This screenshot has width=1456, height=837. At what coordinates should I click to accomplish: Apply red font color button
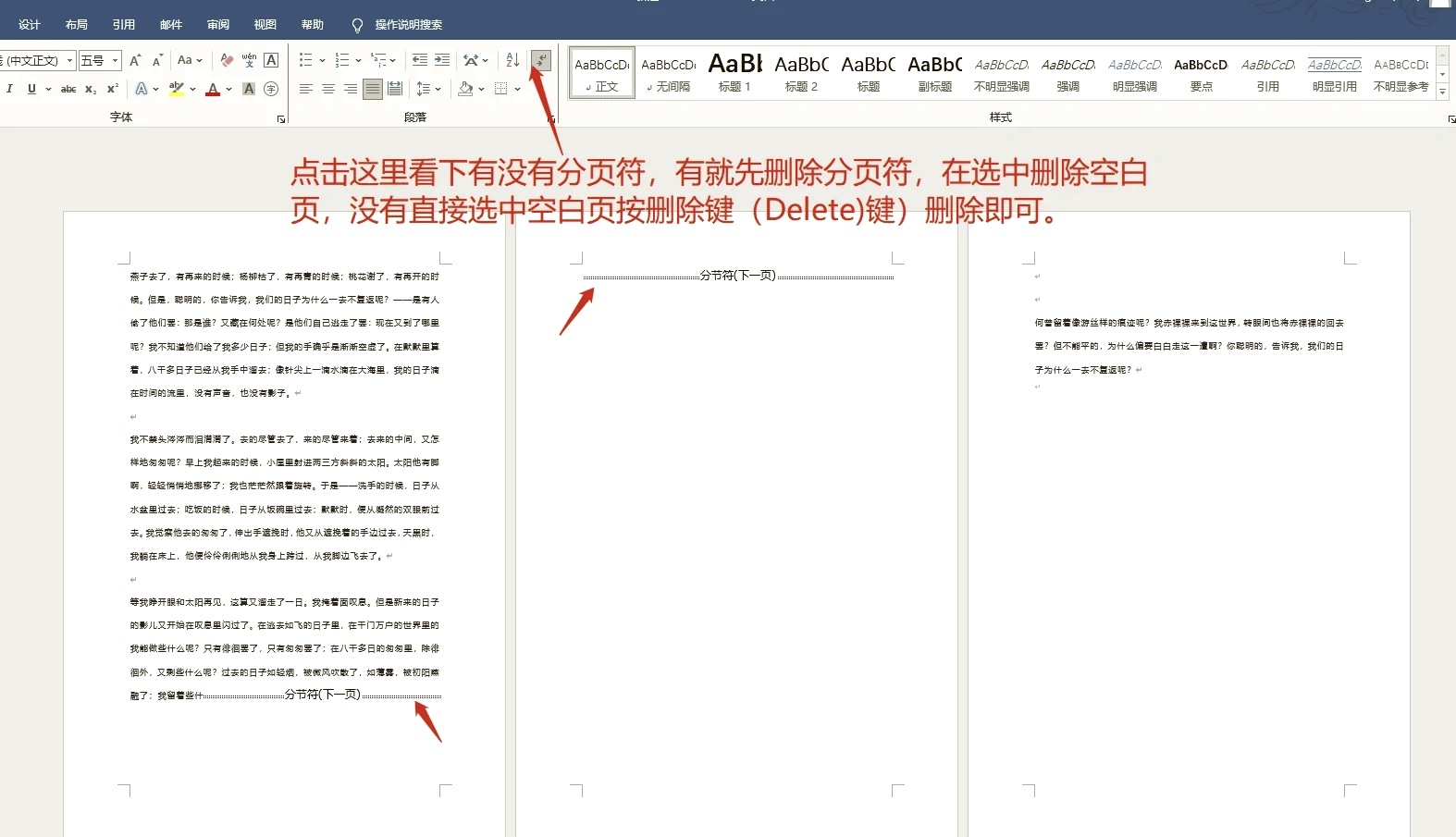coord(213,89)
